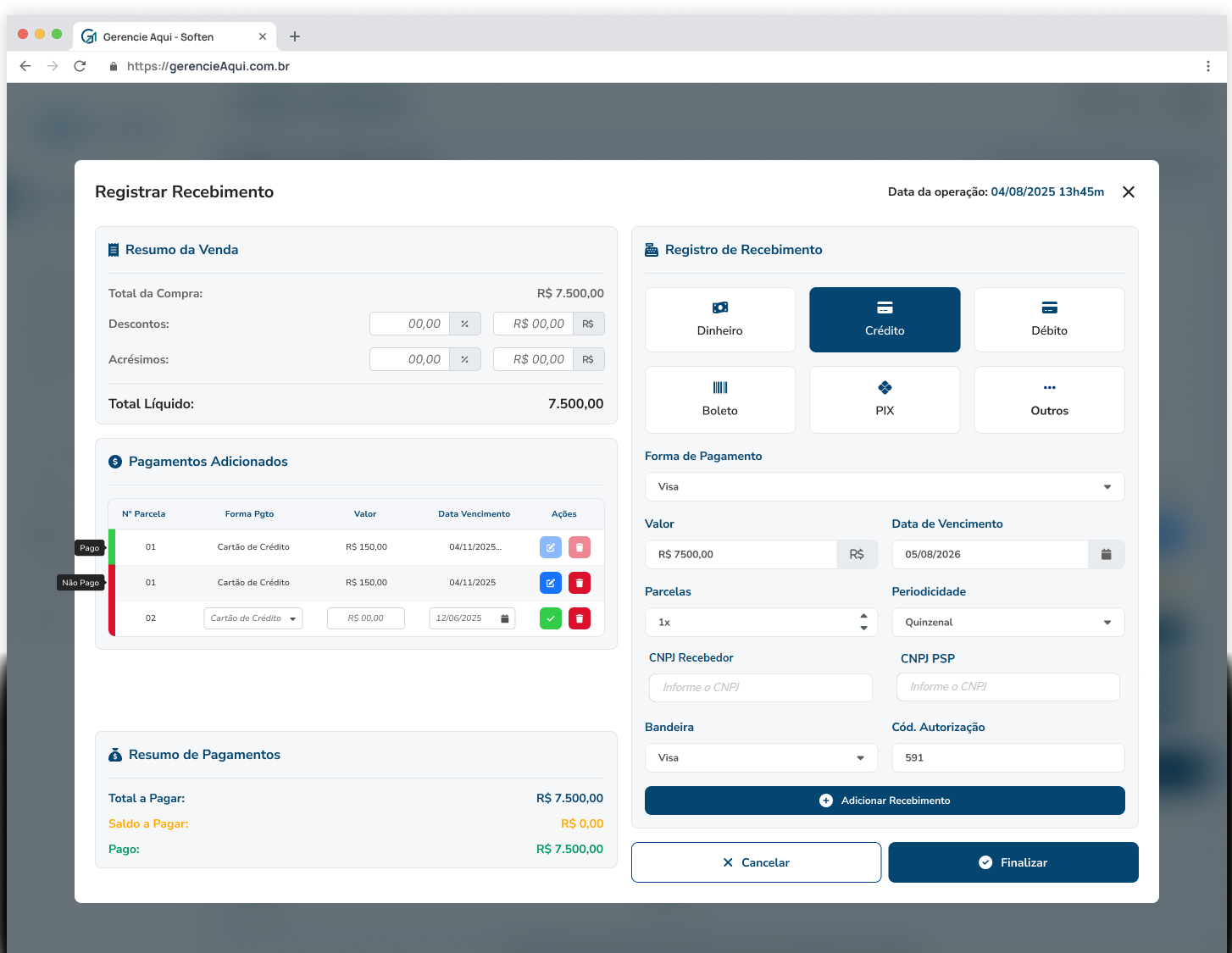The height and width of the screenshot is (953, 1232).
Task: Expand the Periodicidade dropdown showing Quinzenal
Action: point(1007,623)
